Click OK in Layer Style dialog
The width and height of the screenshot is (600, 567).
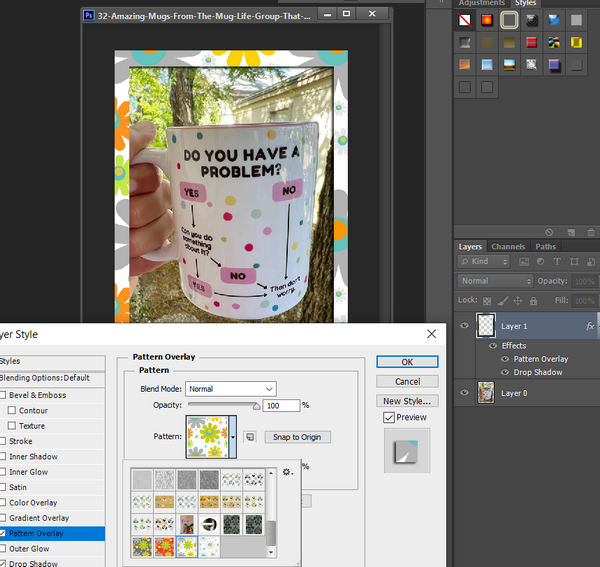coord(407,362)
